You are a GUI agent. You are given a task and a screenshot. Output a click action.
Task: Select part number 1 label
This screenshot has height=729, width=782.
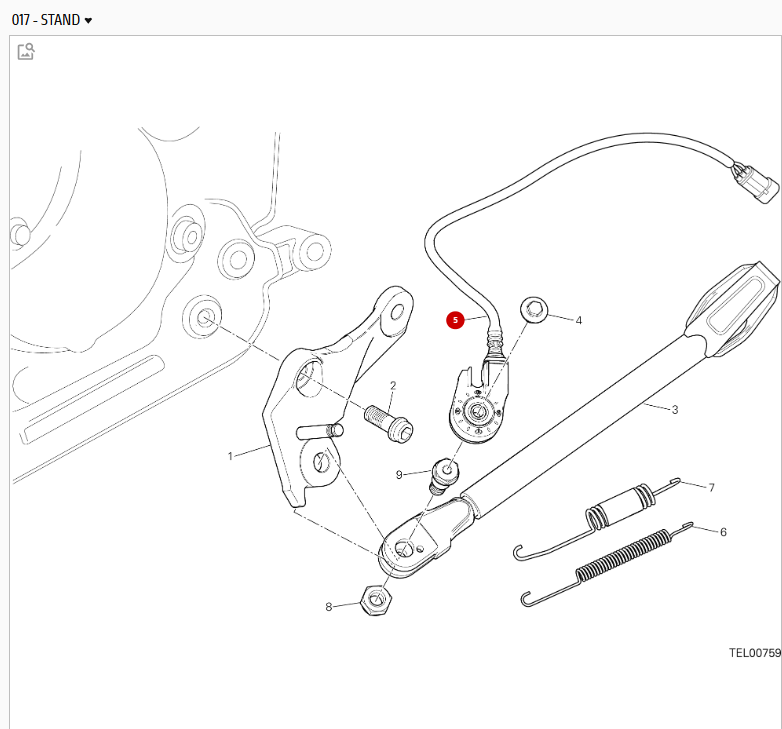pyautogui.click(x=230, y=456)
